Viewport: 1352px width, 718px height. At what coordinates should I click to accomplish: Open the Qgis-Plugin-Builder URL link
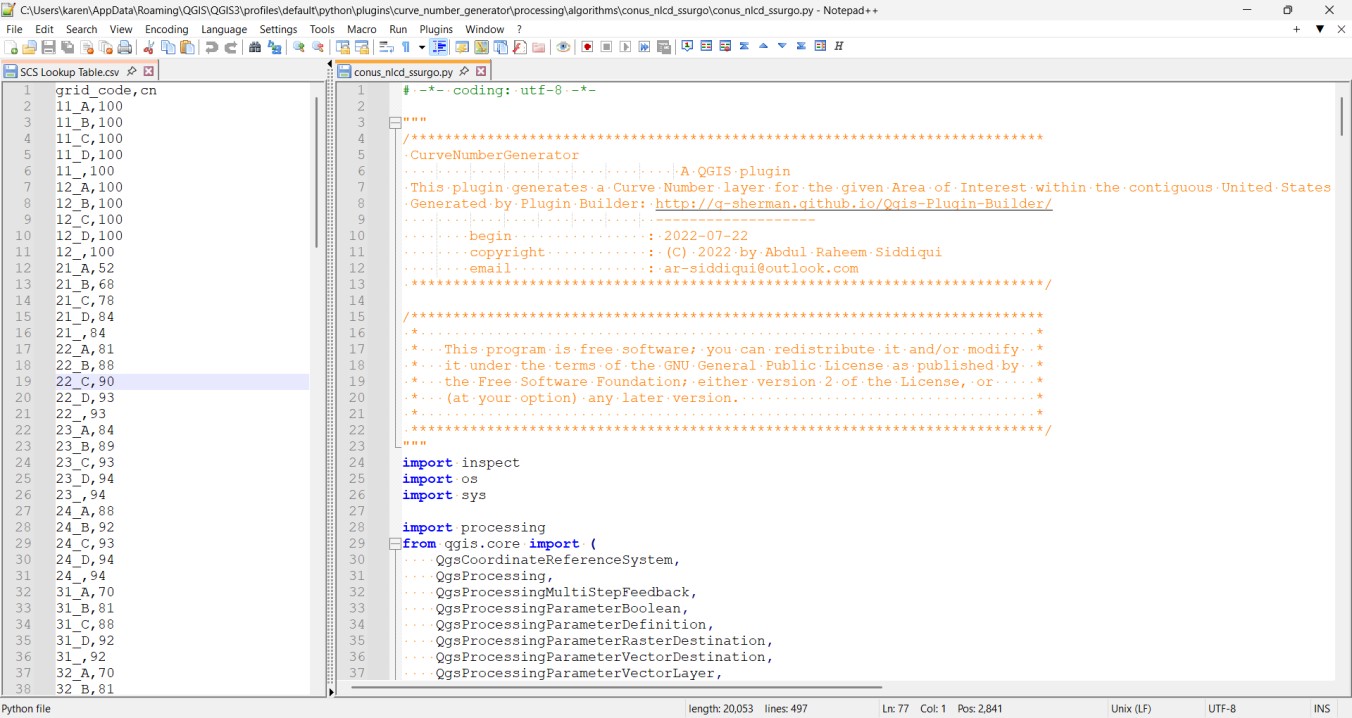coord(853,203)
